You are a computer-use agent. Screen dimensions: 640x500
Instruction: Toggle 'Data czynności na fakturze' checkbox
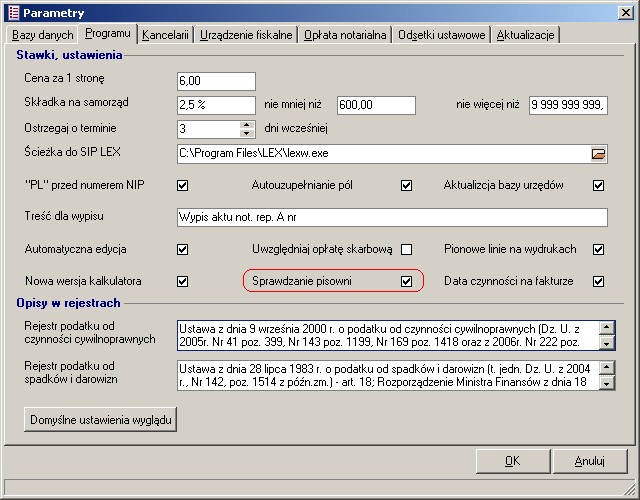tap(598, 282)
